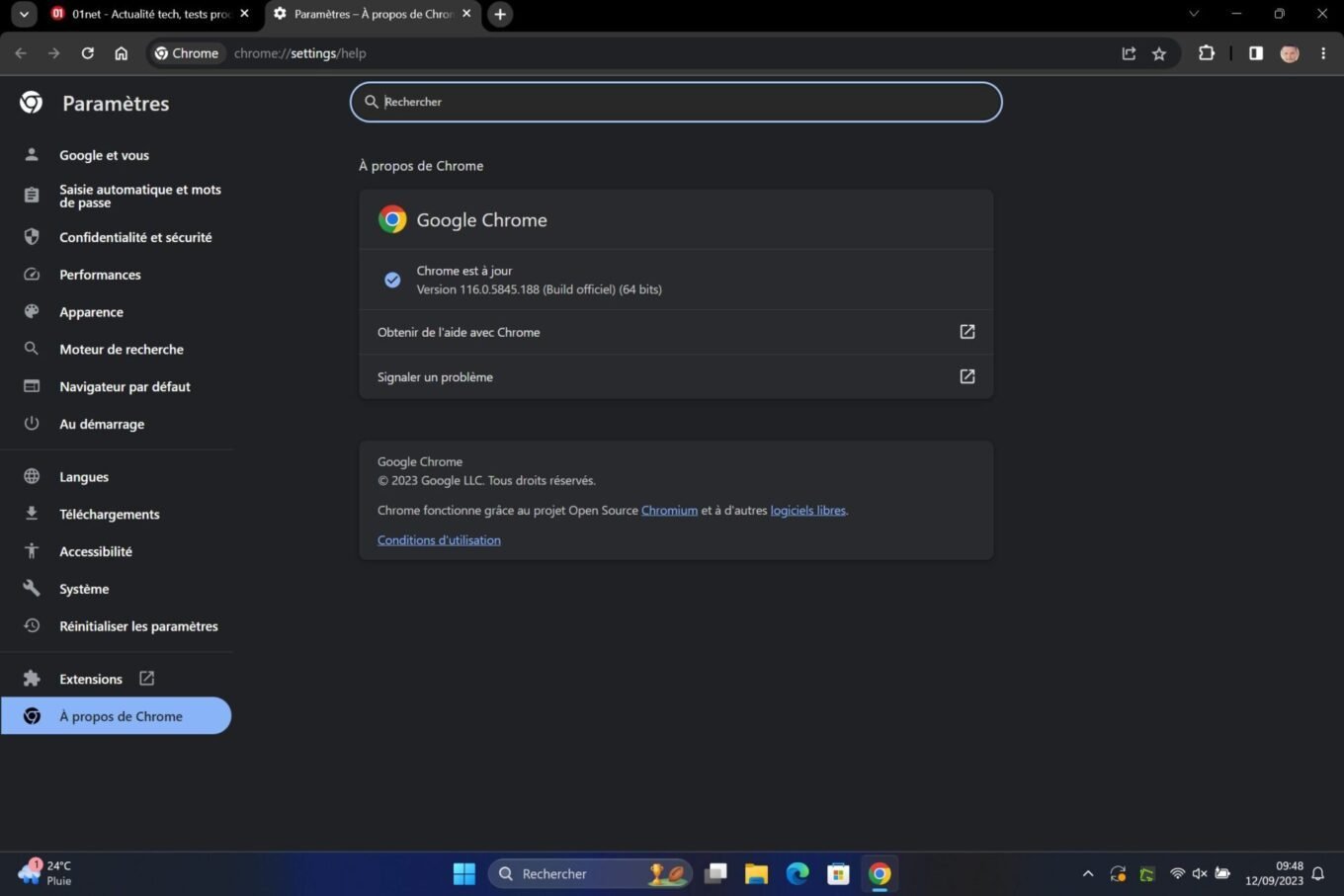Select À propos de Chrome in sidebar

coord(117,716)
